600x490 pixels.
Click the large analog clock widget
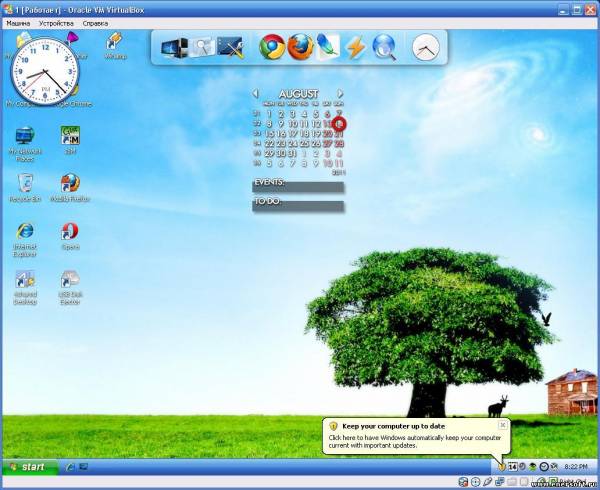tap(45, 72)
